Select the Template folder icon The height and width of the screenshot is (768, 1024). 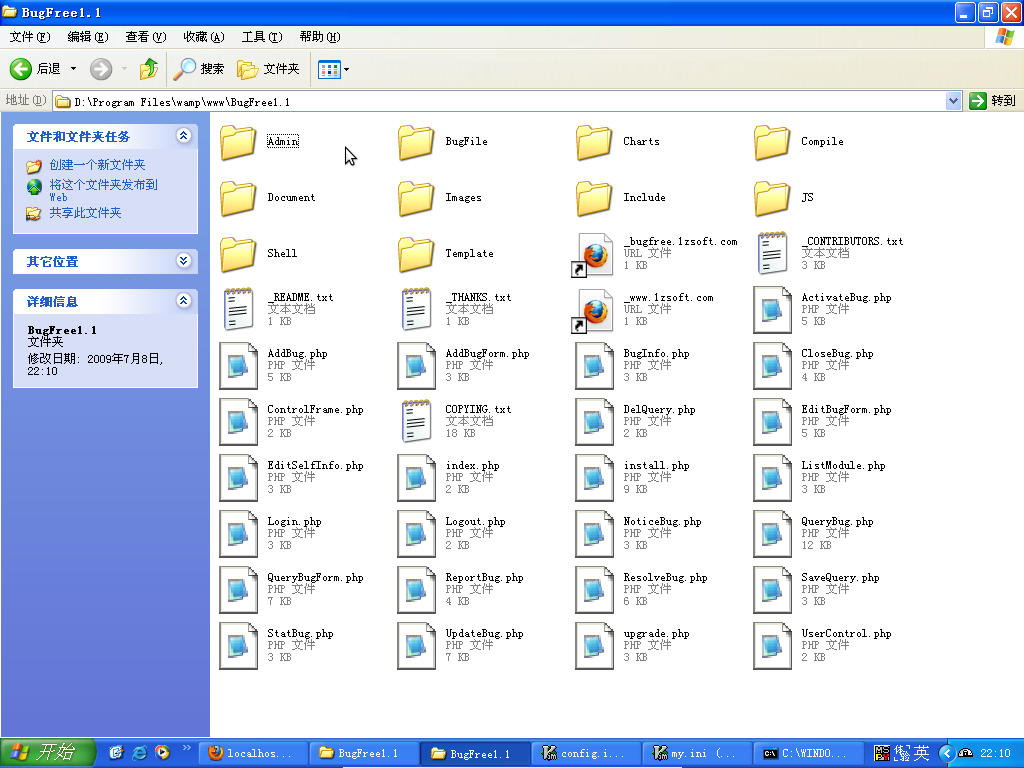click(416, 254)
